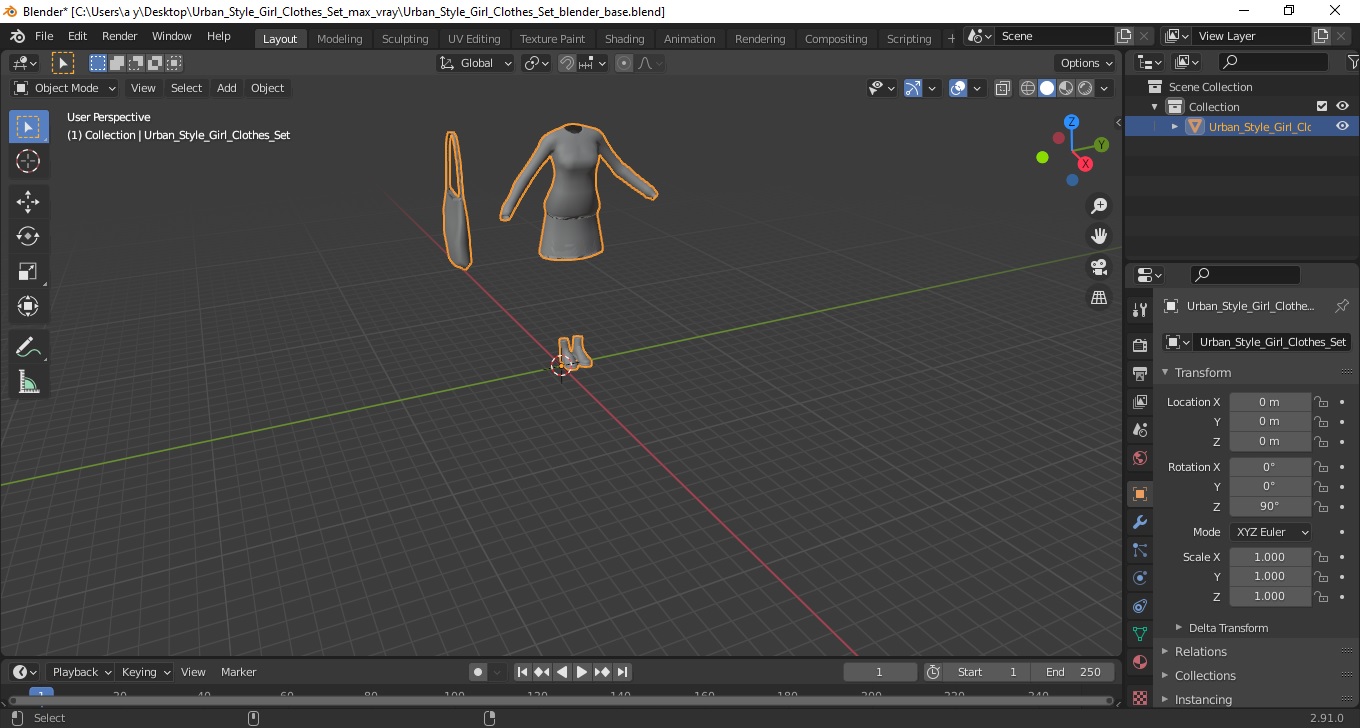Toggle lock on Rotation Z
Screen dimensions: 1360x728
1321,507
